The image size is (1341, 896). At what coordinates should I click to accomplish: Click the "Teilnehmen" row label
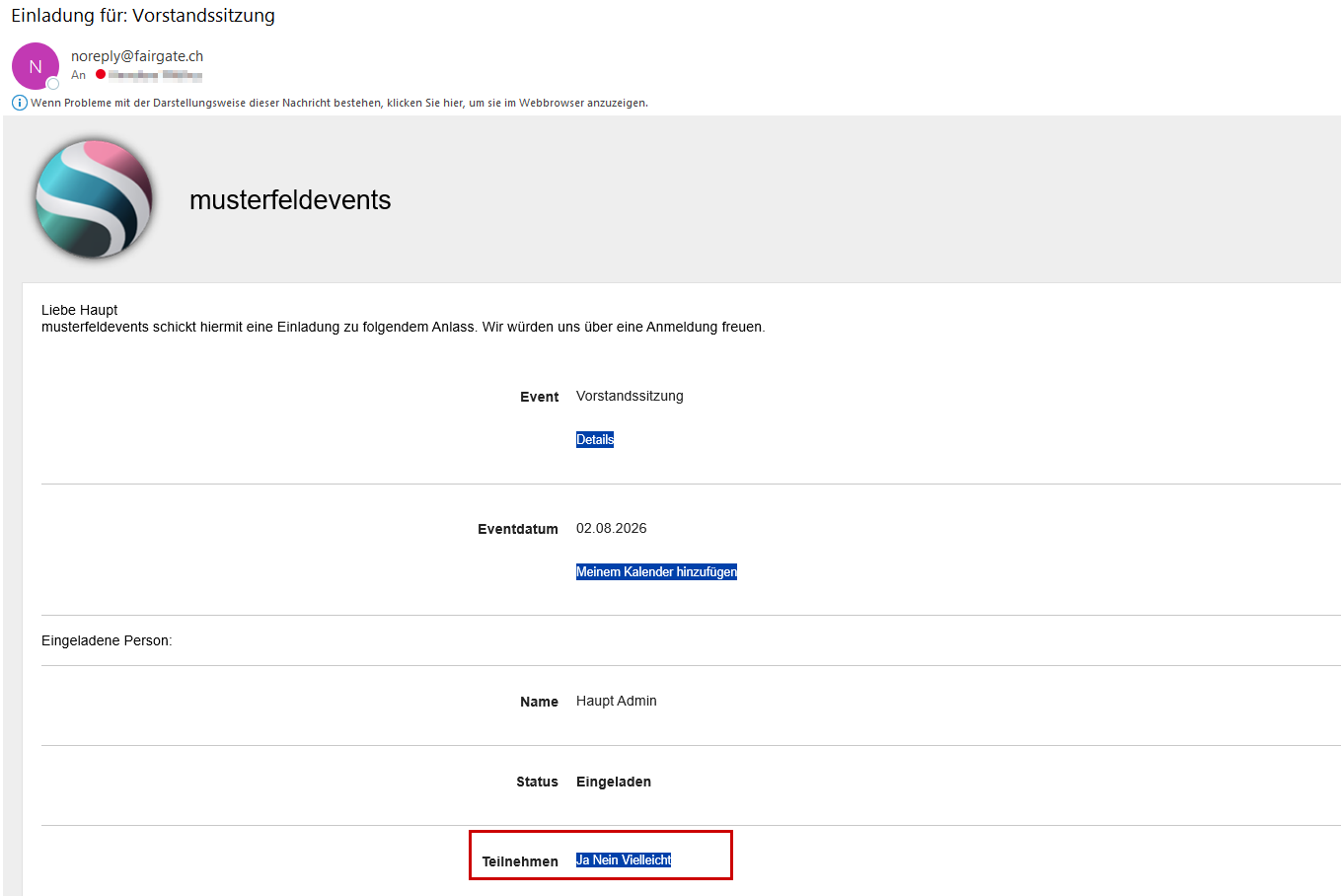[x=520, y=861]
